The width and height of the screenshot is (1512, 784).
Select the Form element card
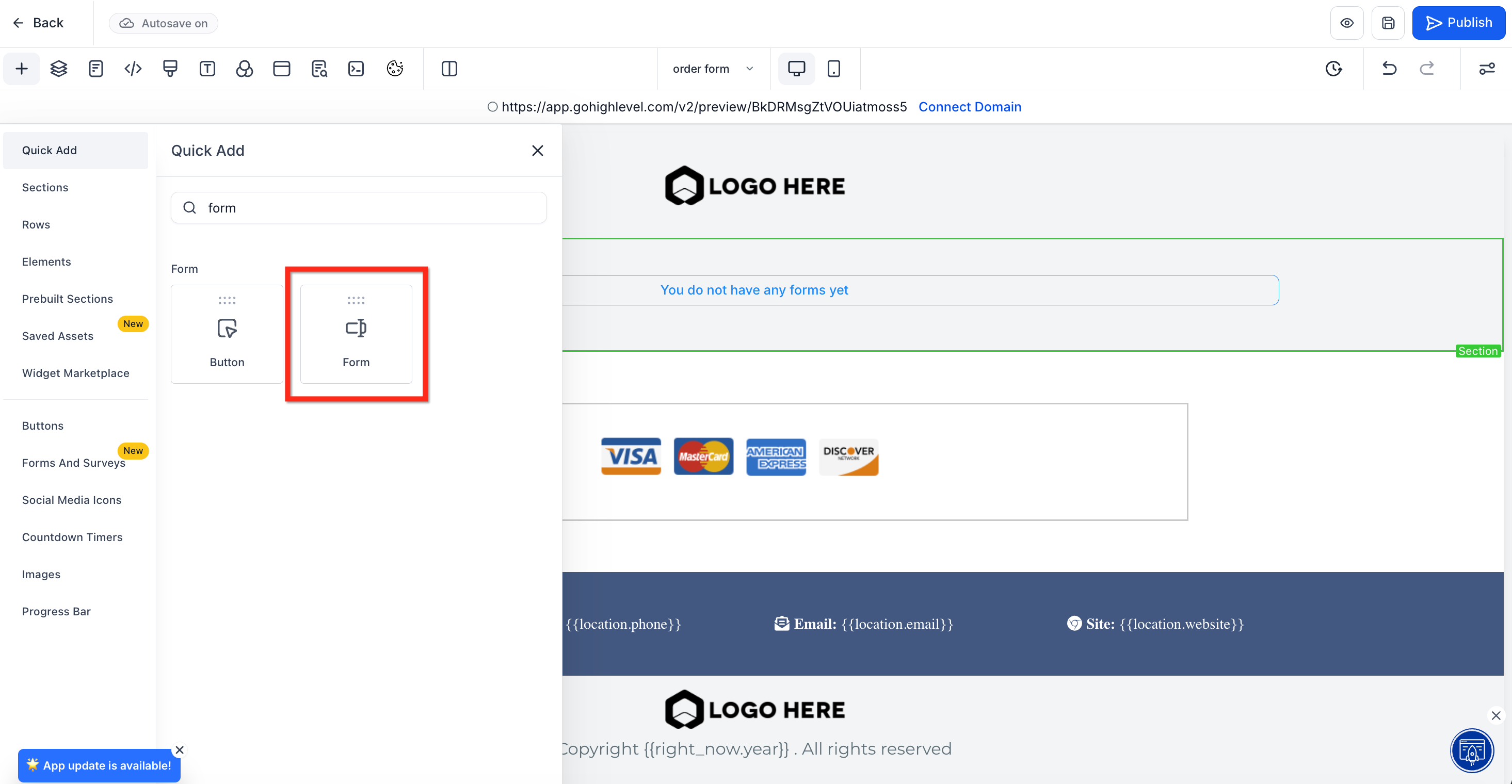[x=356, y=334]
